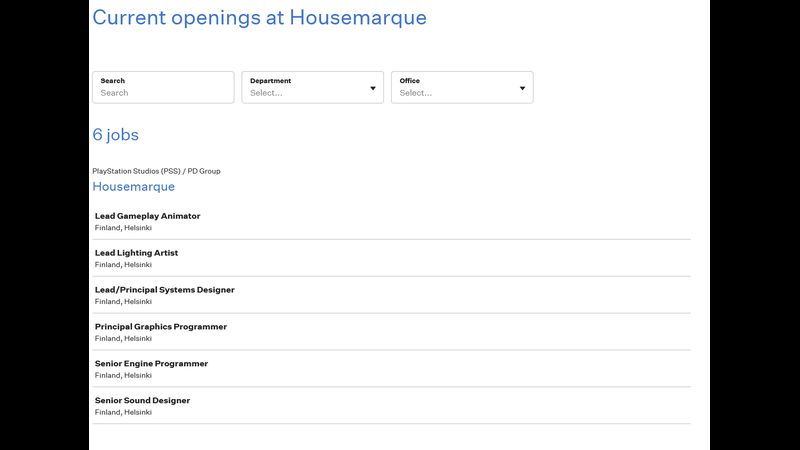Click the Office dropdown arrow icon

coord(522,88)
